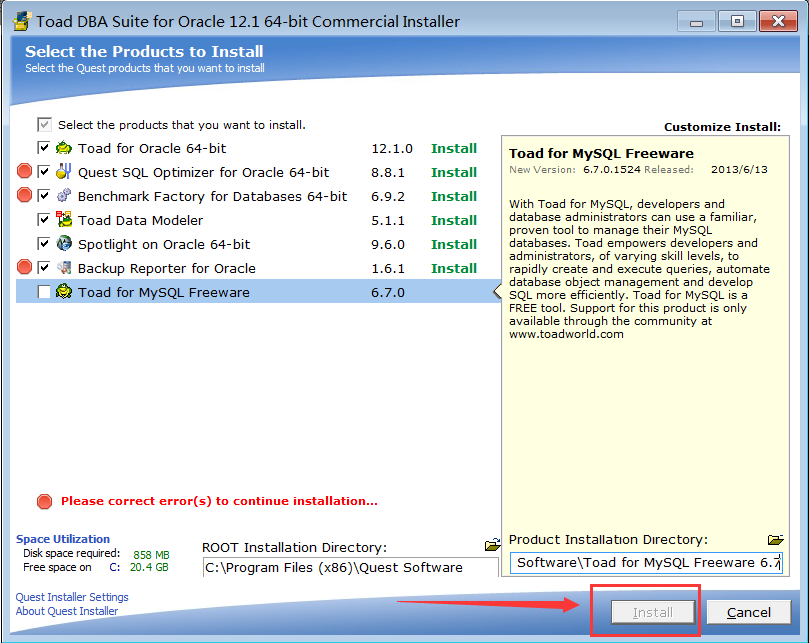Click version 1.6.1 of Backup Reporter
The height and width of the screenshot is (643, 809).
pyautogui.click(x=388, y=268)
